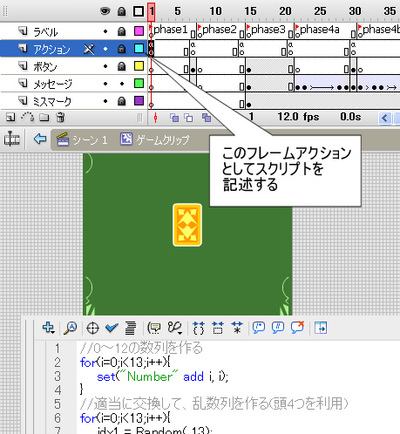400x434 pixels.
Task: Toggle visibility dot of ミスマーク layer
Action: click(x=105, y=101)
